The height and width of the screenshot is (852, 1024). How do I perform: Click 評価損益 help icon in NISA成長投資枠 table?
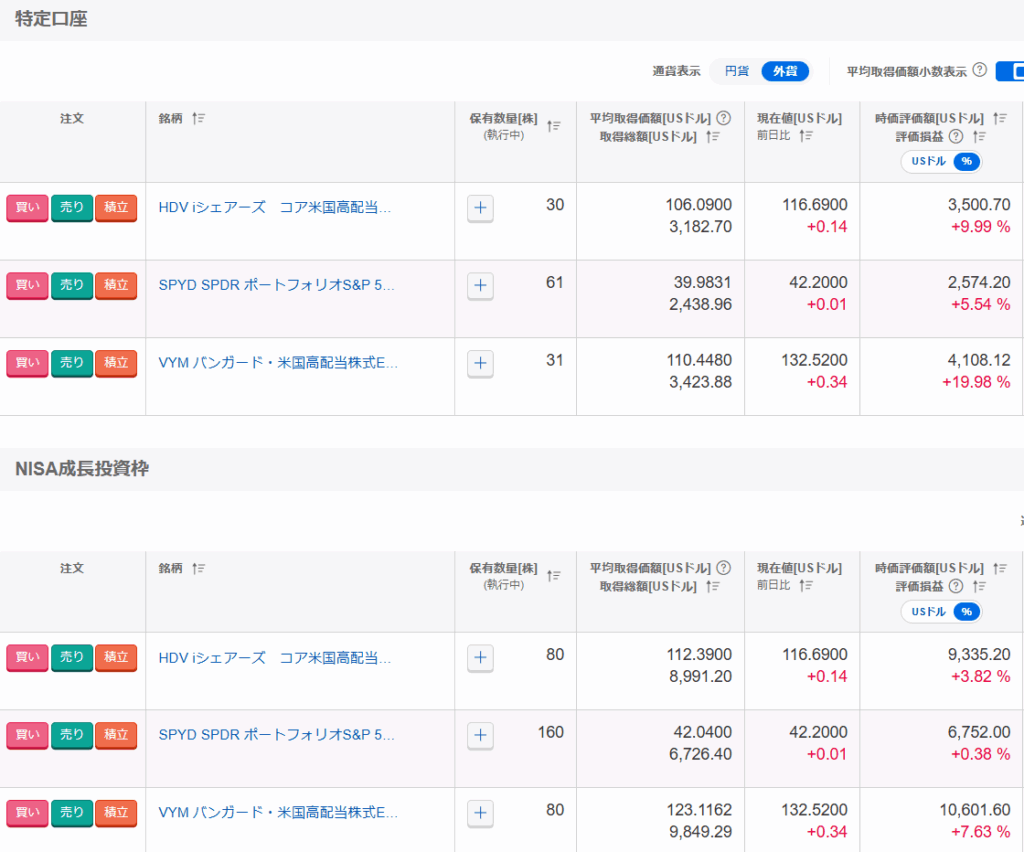pyautogui.click(x=955, y=586)
